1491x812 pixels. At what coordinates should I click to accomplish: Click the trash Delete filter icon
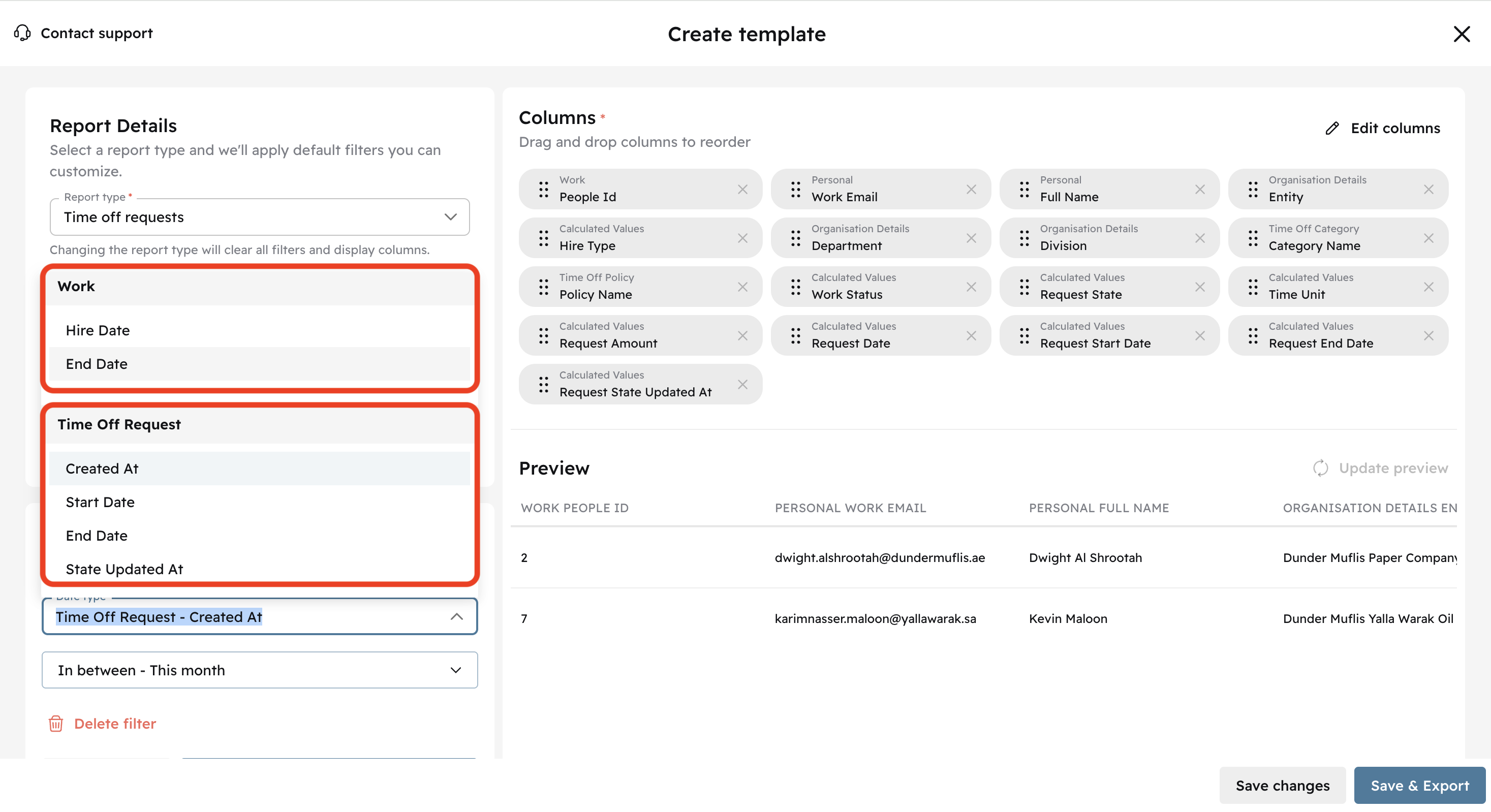(x=55, y=724)
